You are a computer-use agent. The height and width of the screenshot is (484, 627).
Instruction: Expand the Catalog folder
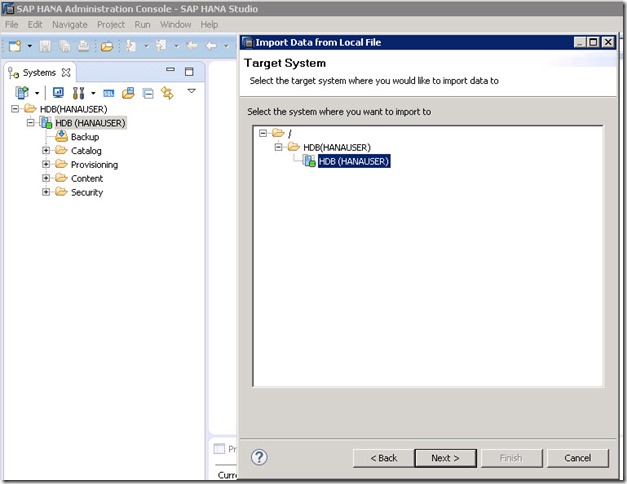pos(46,150)
